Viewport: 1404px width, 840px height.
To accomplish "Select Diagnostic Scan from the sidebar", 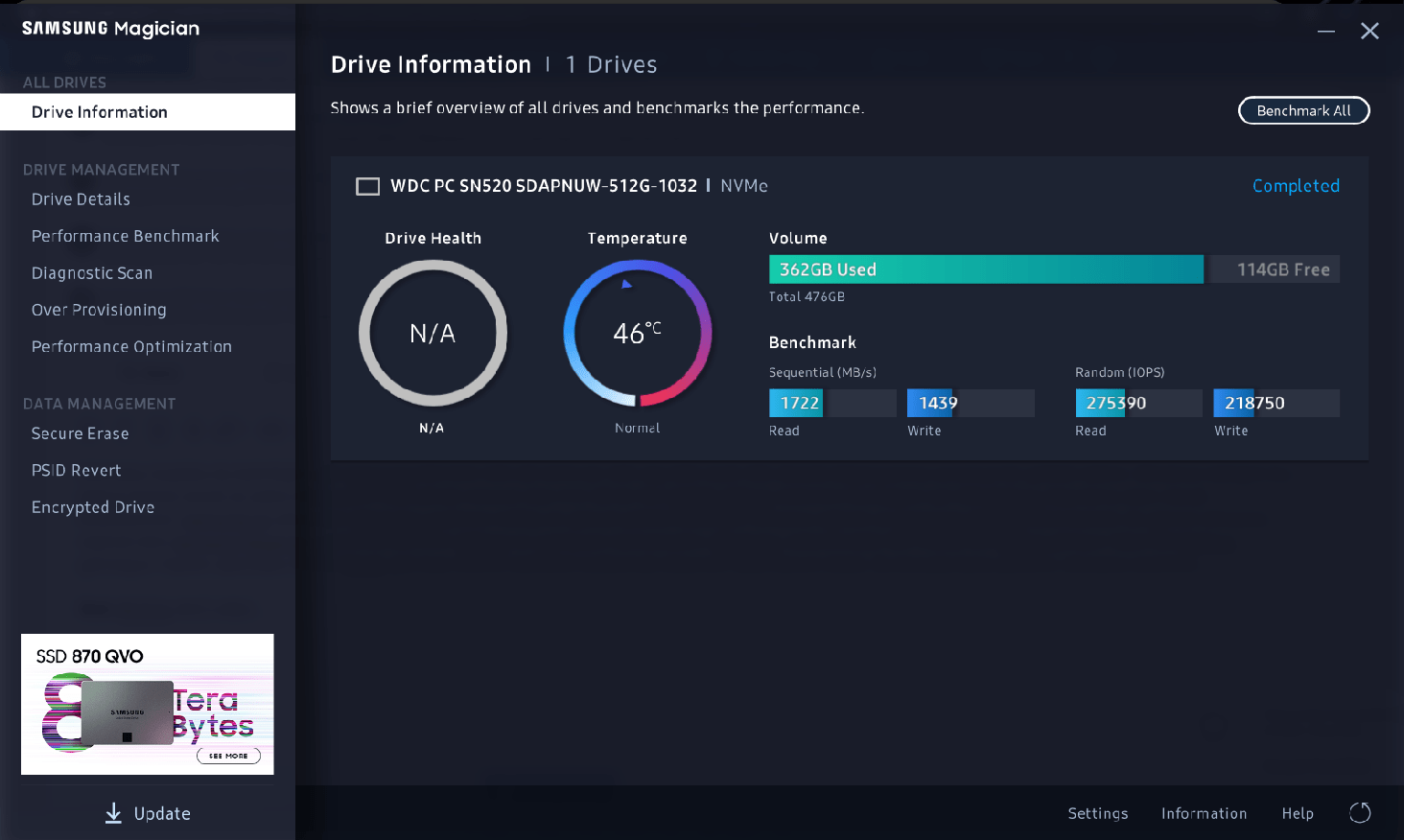I will [92, 273].
